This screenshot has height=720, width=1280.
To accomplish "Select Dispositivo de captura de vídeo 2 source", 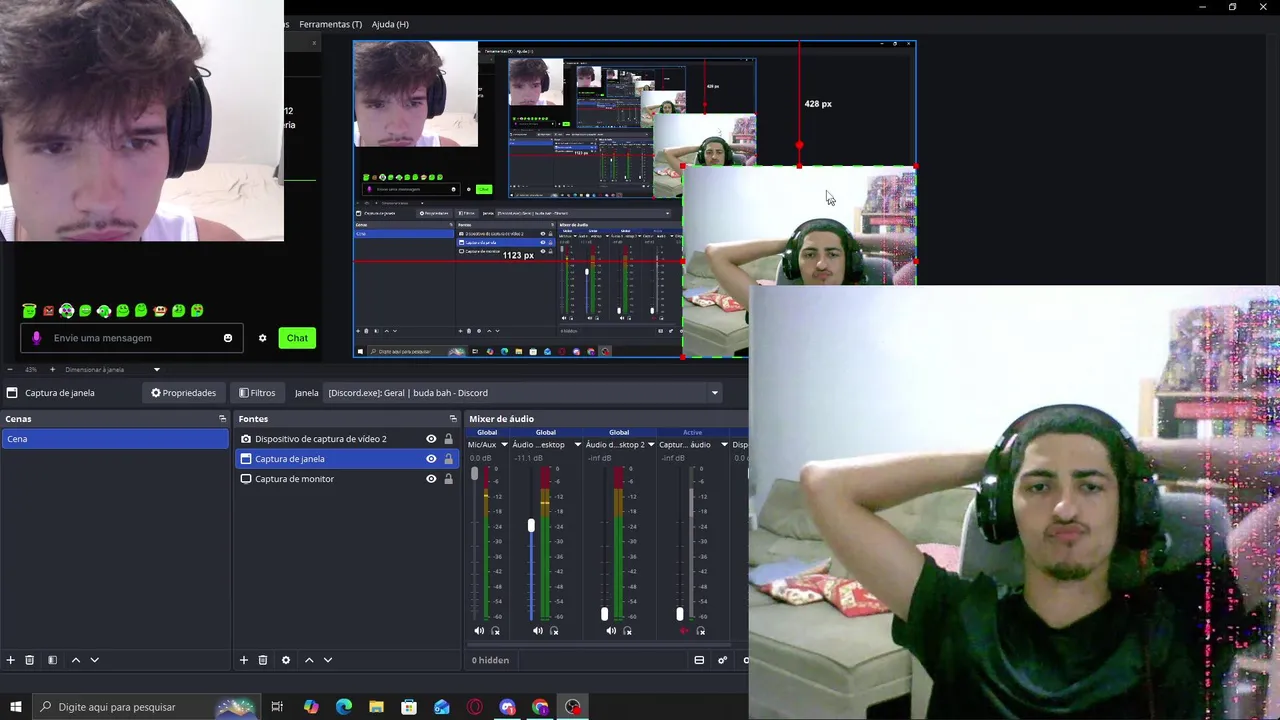I will point(320,439).
